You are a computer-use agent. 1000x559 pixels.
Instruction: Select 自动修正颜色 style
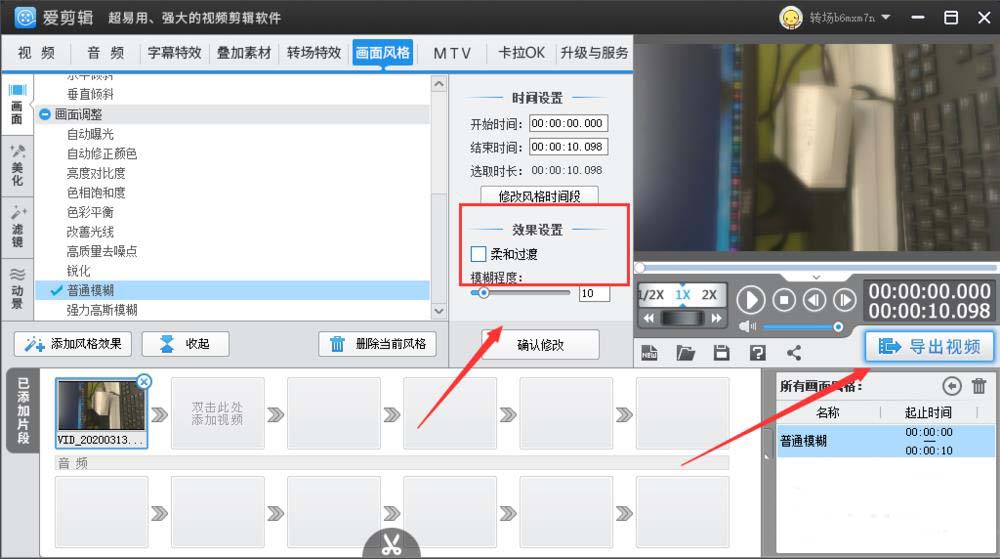tap(101, 154)
